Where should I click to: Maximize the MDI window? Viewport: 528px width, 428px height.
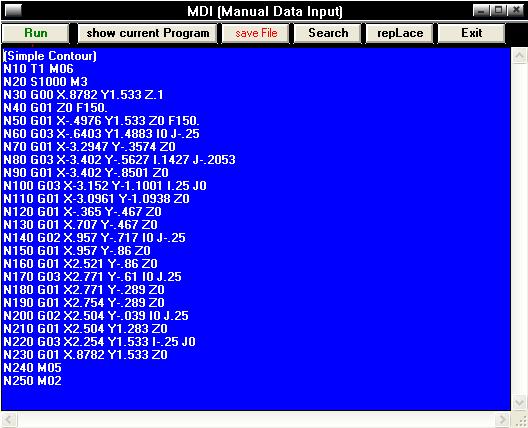click(x=498, y=11)
